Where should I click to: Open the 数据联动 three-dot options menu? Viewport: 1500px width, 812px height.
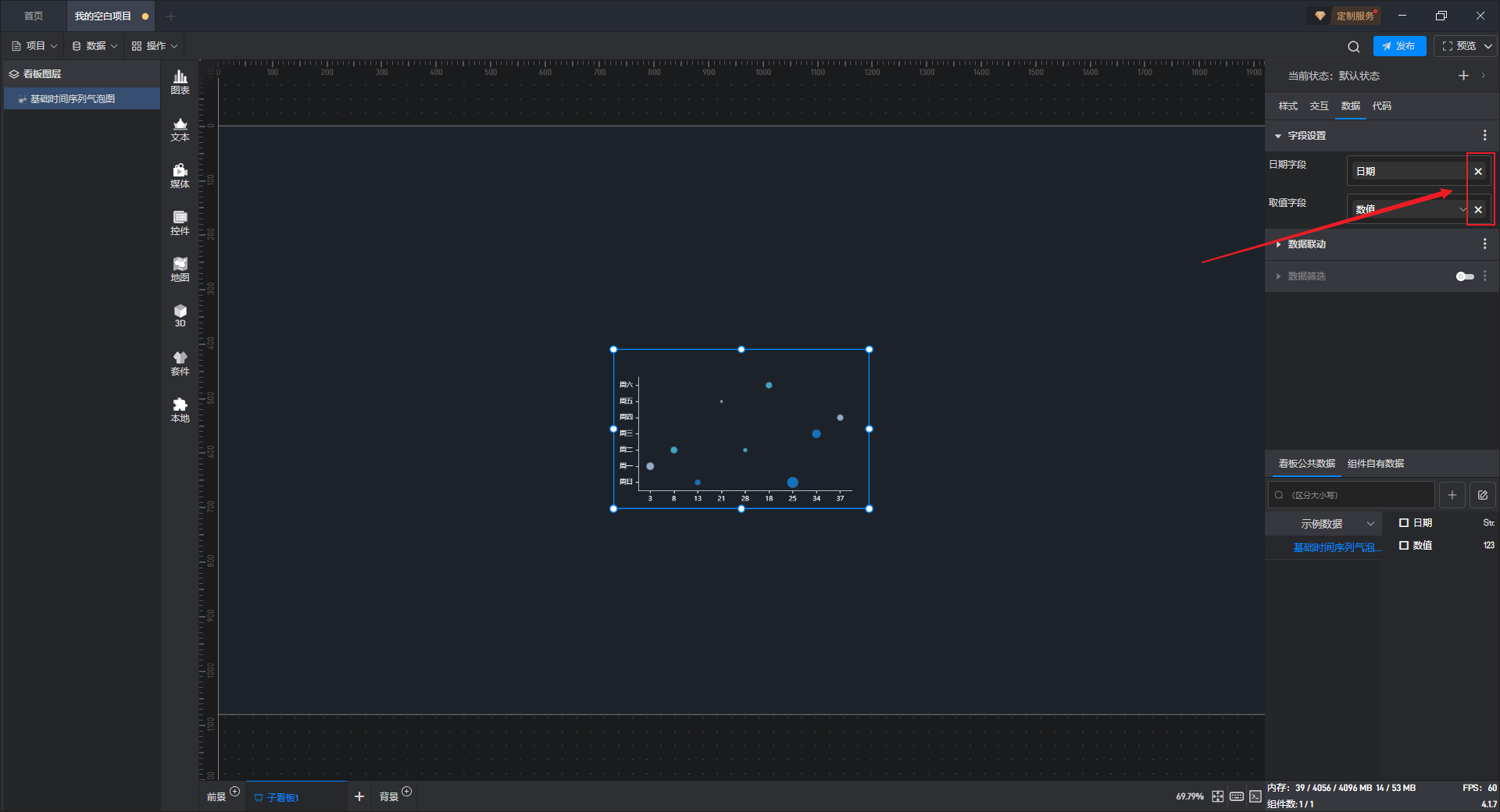[x=1484, y=244]
